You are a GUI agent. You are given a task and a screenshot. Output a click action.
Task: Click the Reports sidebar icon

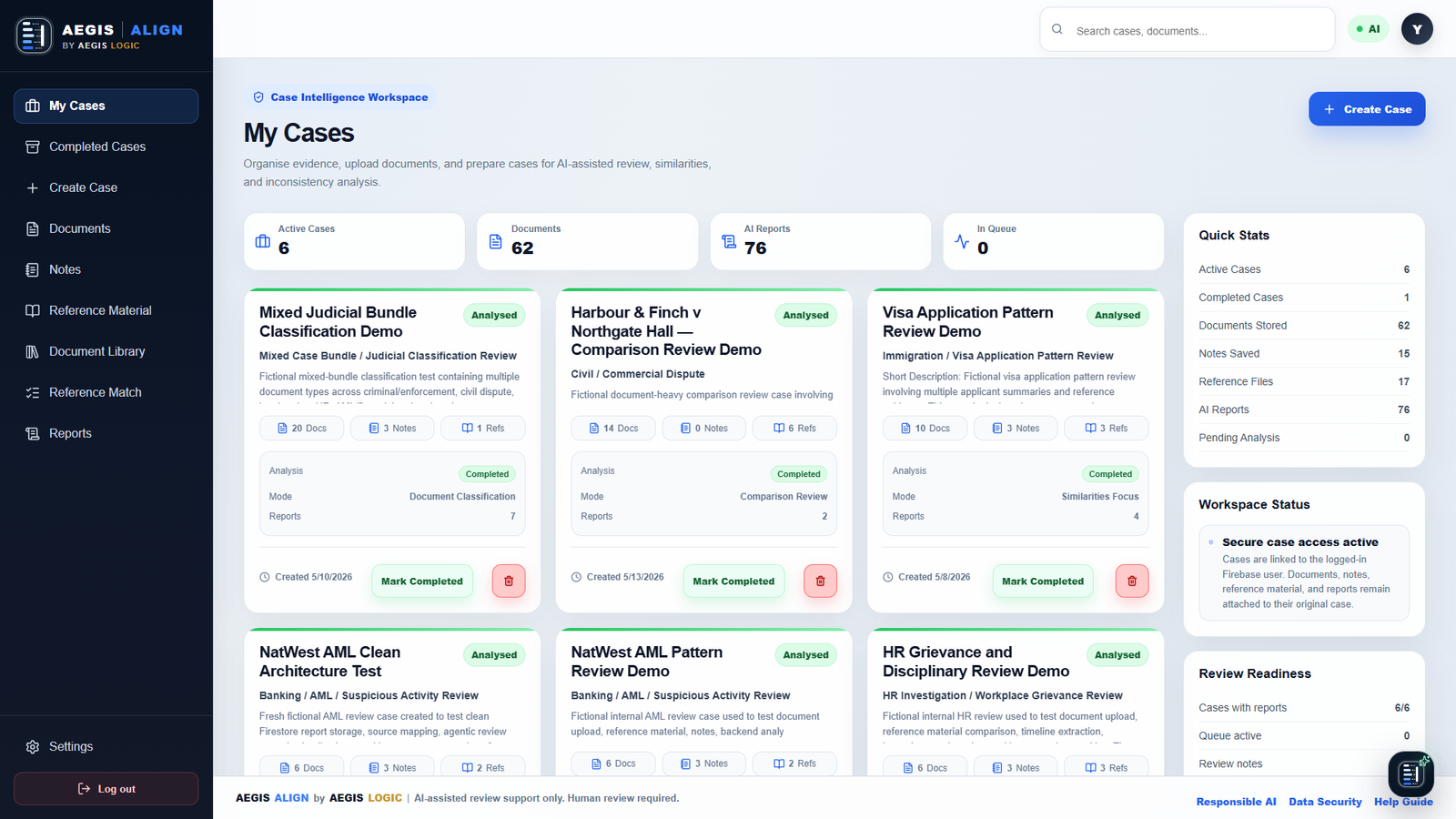[33, 433]
